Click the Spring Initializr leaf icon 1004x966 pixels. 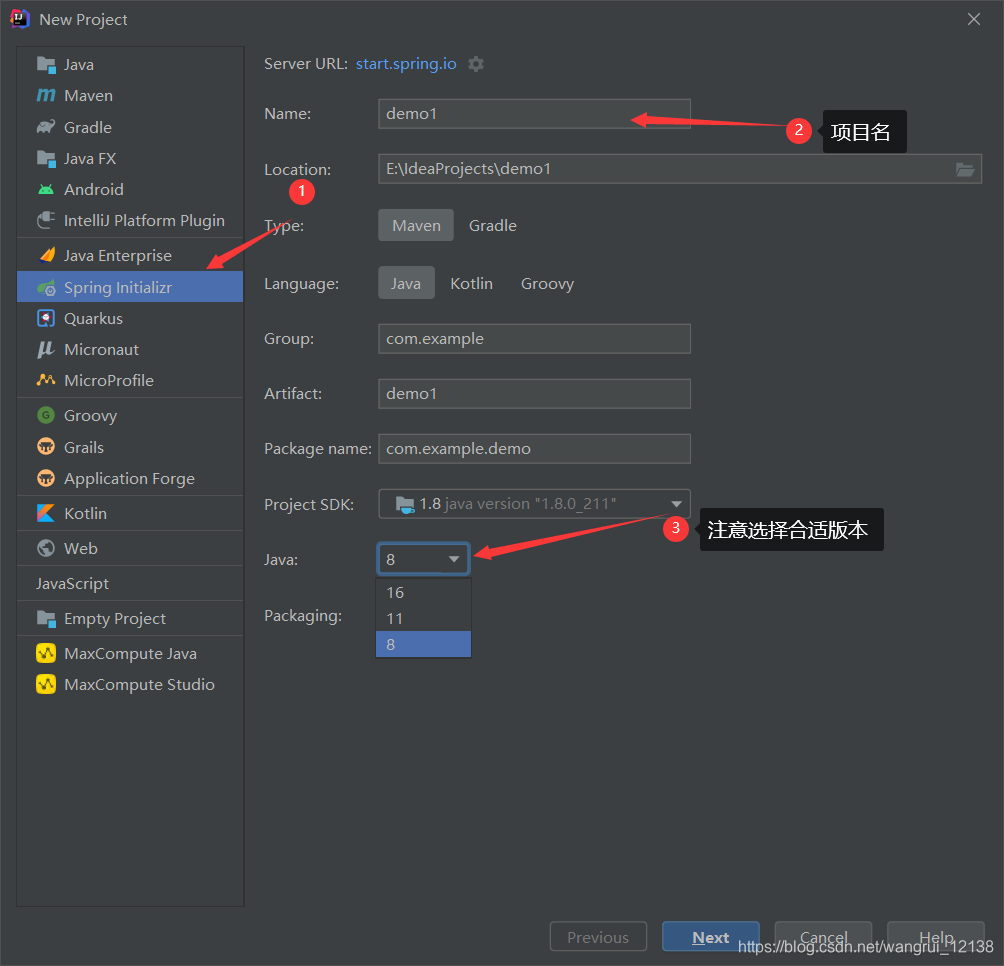(46, 287)
